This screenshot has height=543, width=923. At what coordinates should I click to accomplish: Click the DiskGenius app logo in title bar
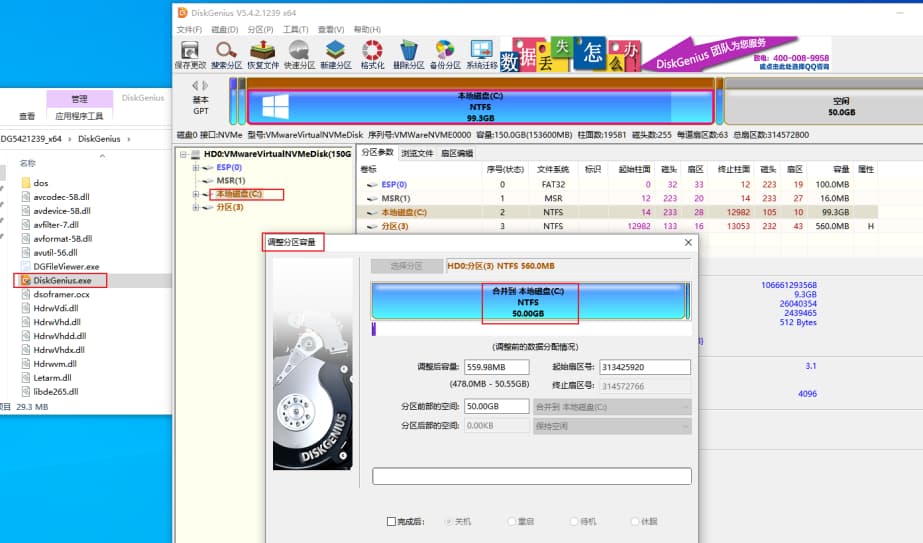pyautogui.click(x=182, y=12)
